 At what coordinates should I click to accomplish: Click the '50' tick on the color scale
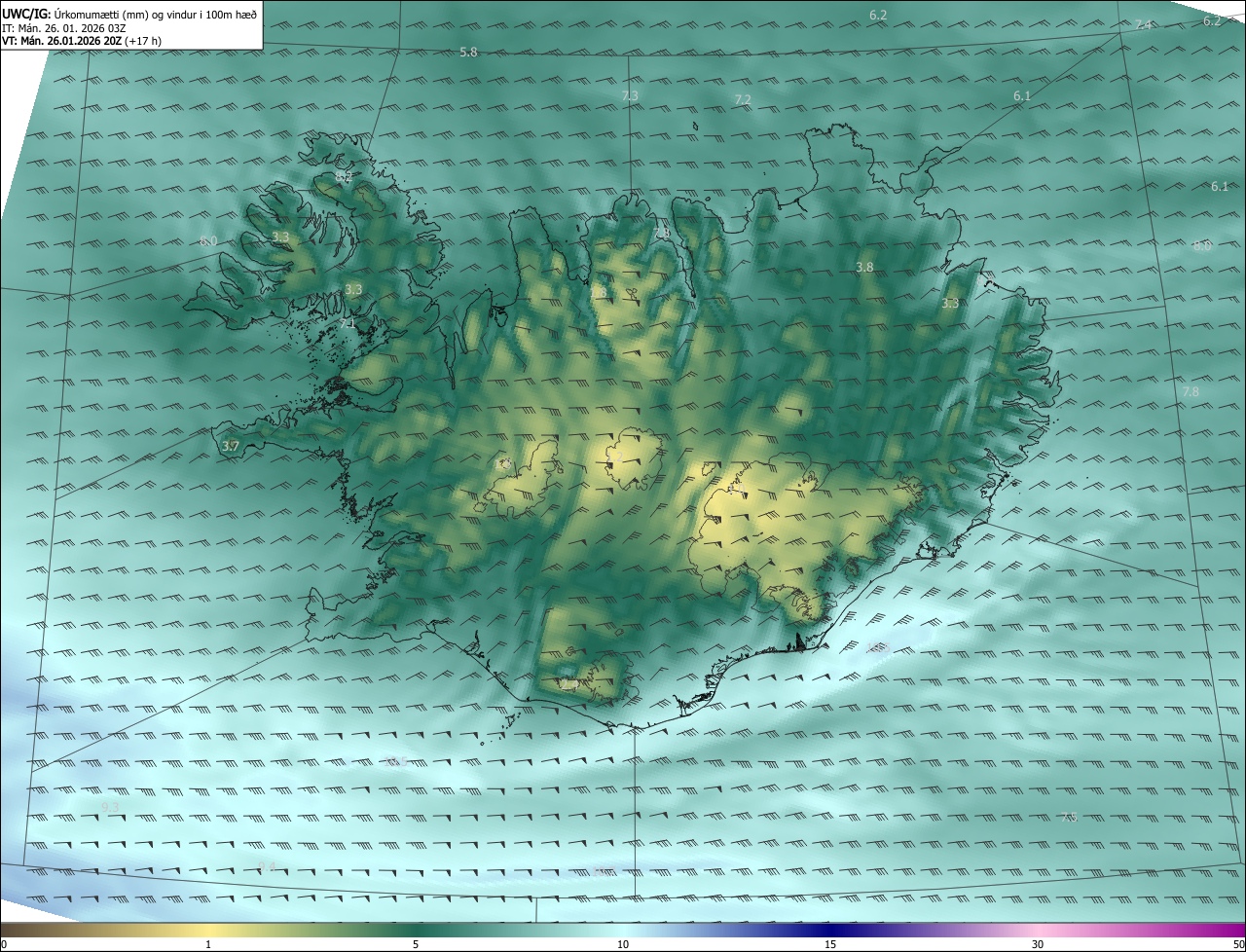1238,944
